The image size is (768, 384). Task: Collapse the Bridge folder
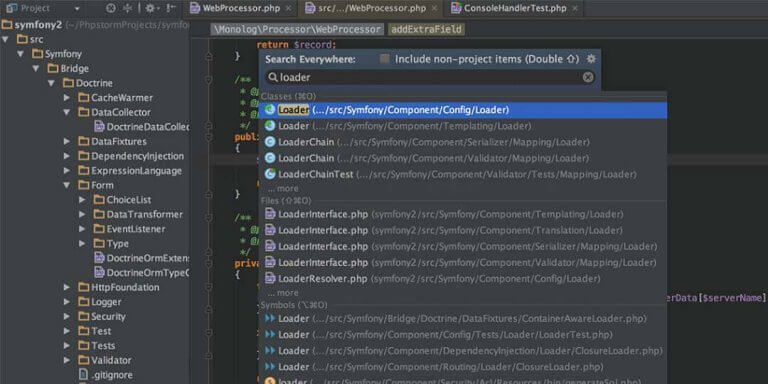36,69
